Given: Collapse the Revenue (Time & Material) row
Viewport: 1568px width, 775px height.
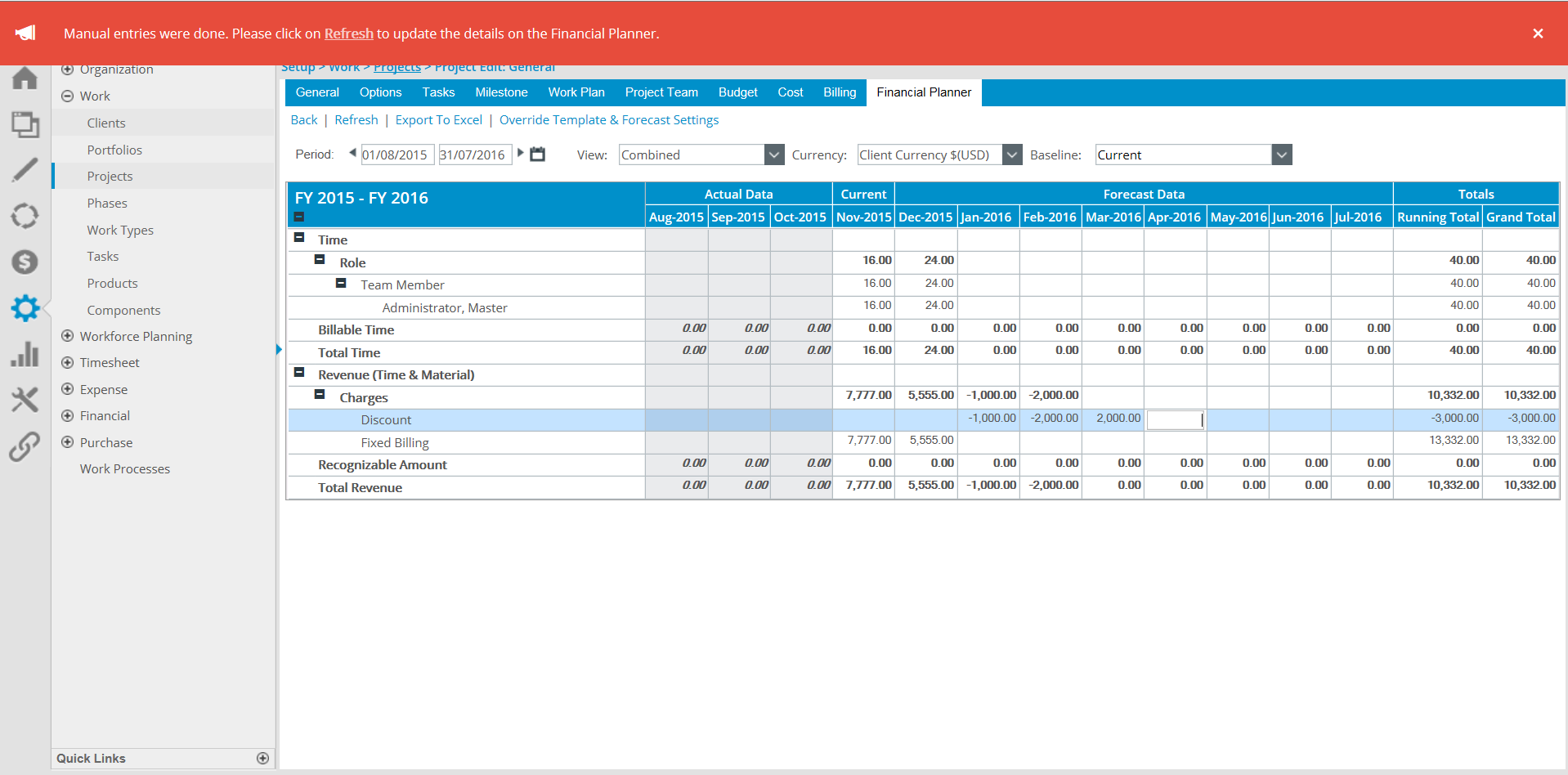Looking at the screenshot, I should [299, 372].
